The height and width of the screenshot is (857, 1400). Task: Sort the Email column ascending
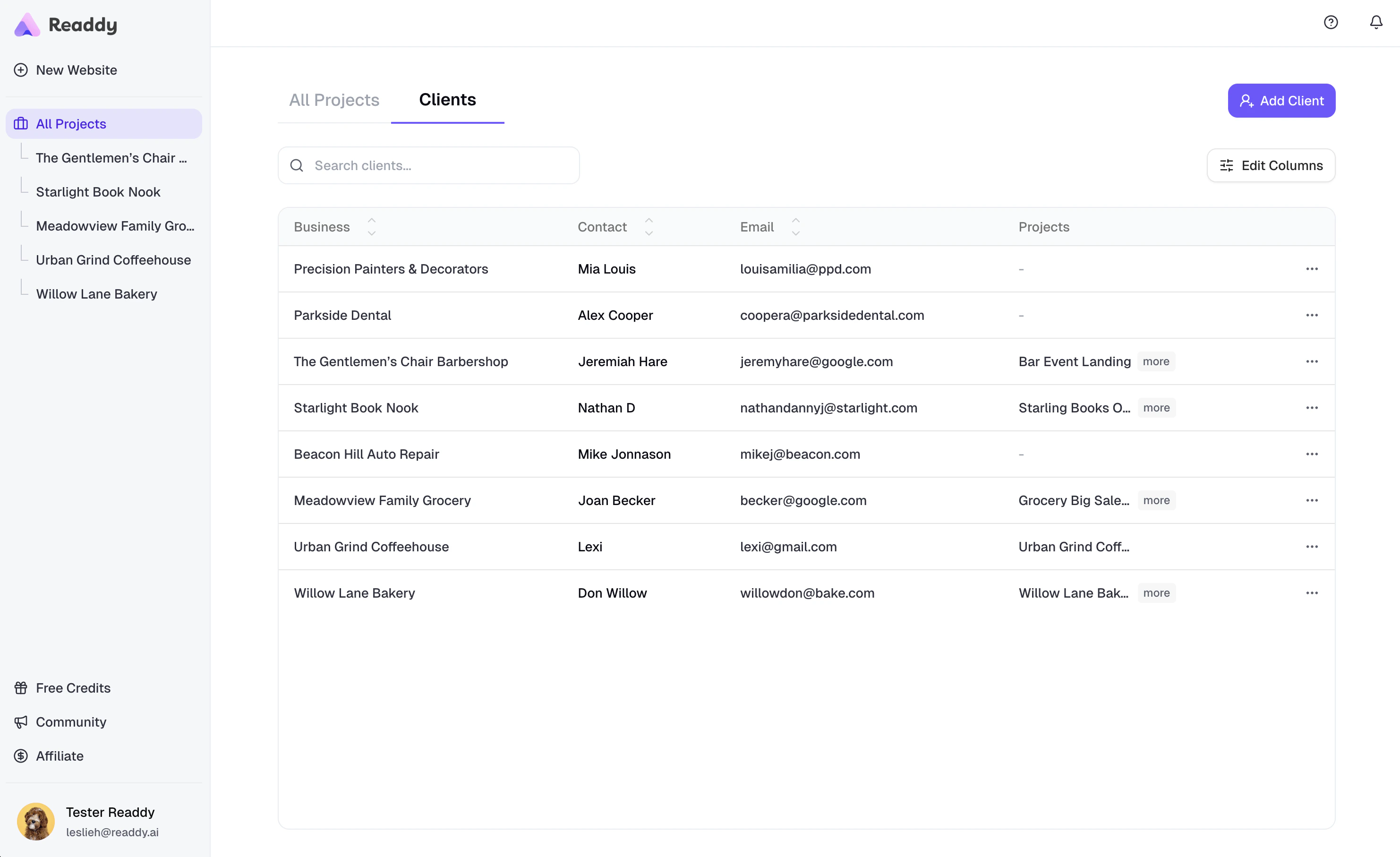(796, 221)
